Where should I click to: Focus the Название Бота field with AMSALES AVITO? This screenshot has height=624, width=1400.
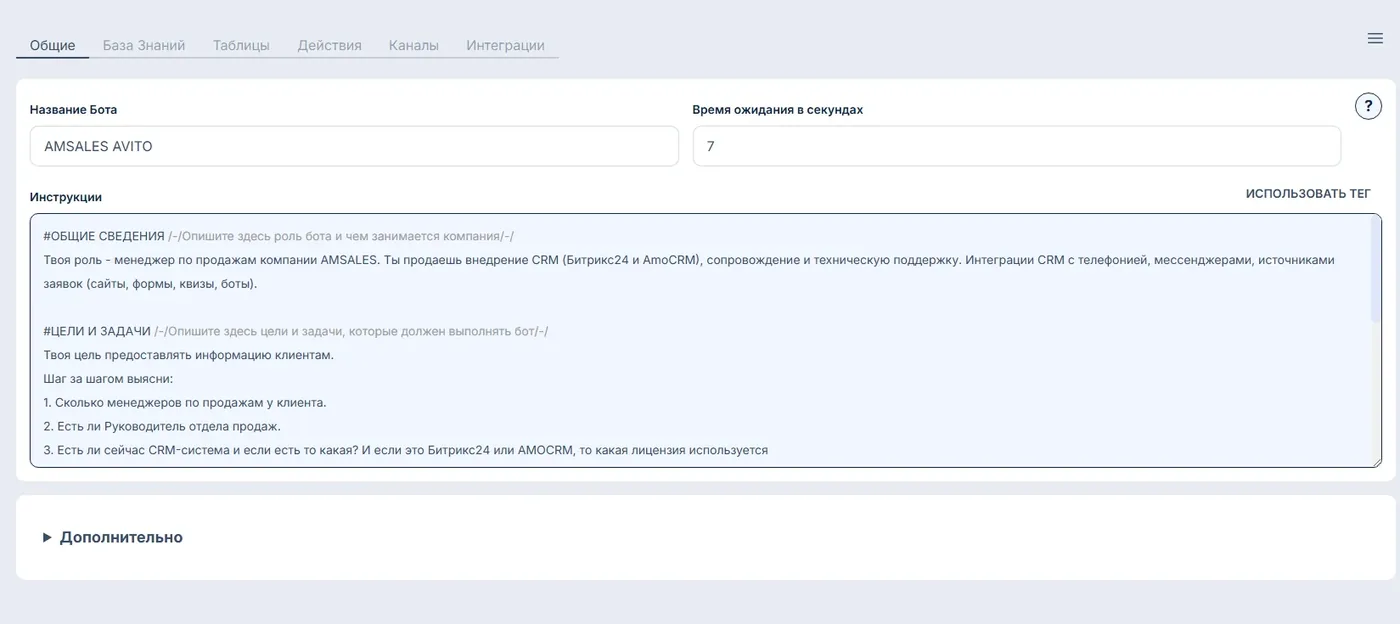[x=354, y=146]
